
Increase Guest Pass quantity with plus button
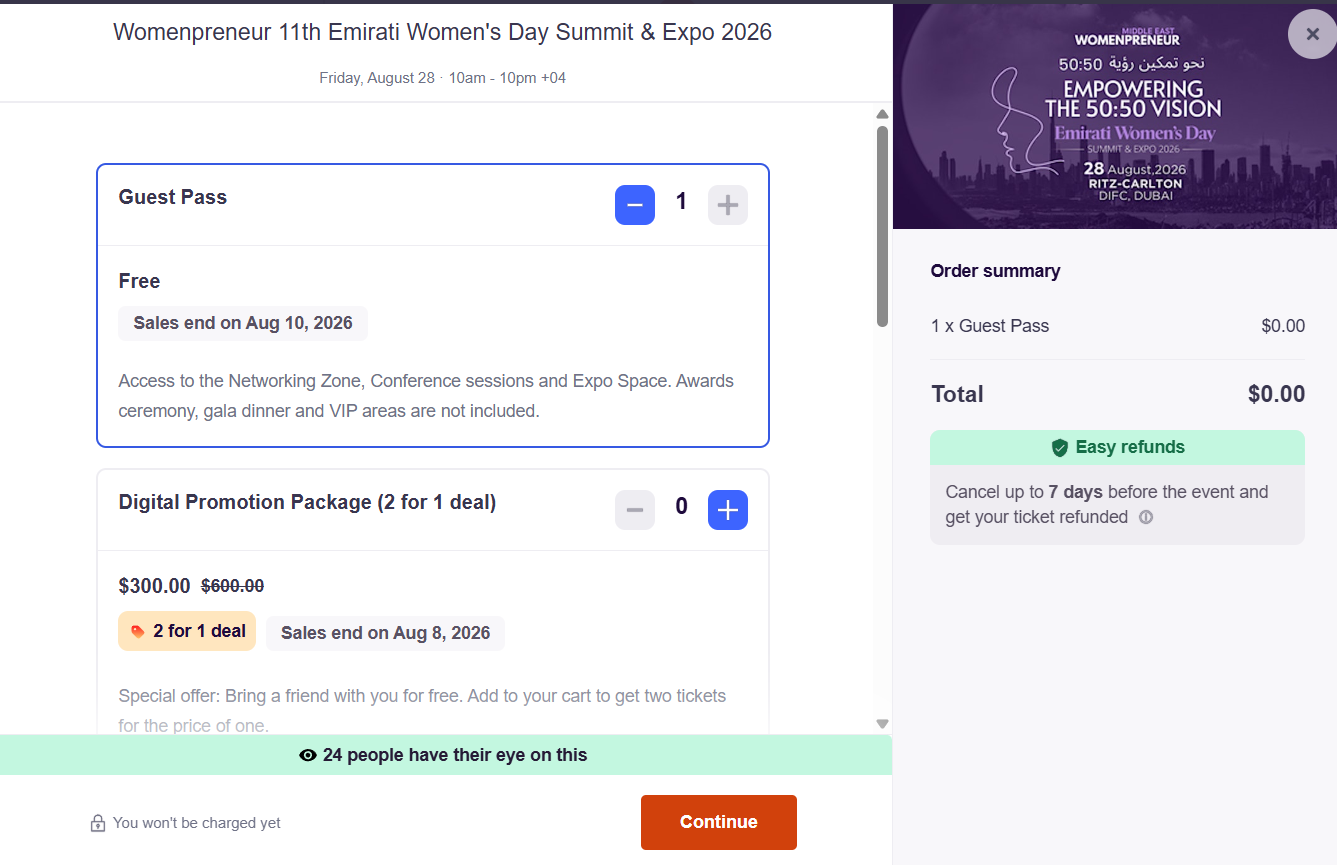(x=727, y=205)
